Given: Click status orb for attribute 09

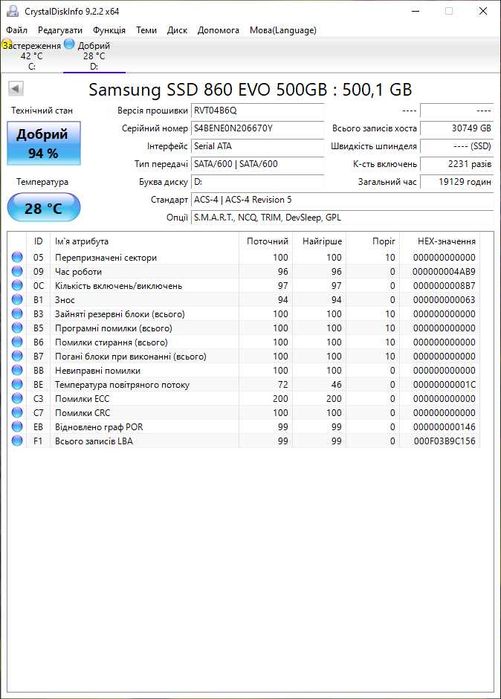Looking at the screenshot, I should (17, 271).
